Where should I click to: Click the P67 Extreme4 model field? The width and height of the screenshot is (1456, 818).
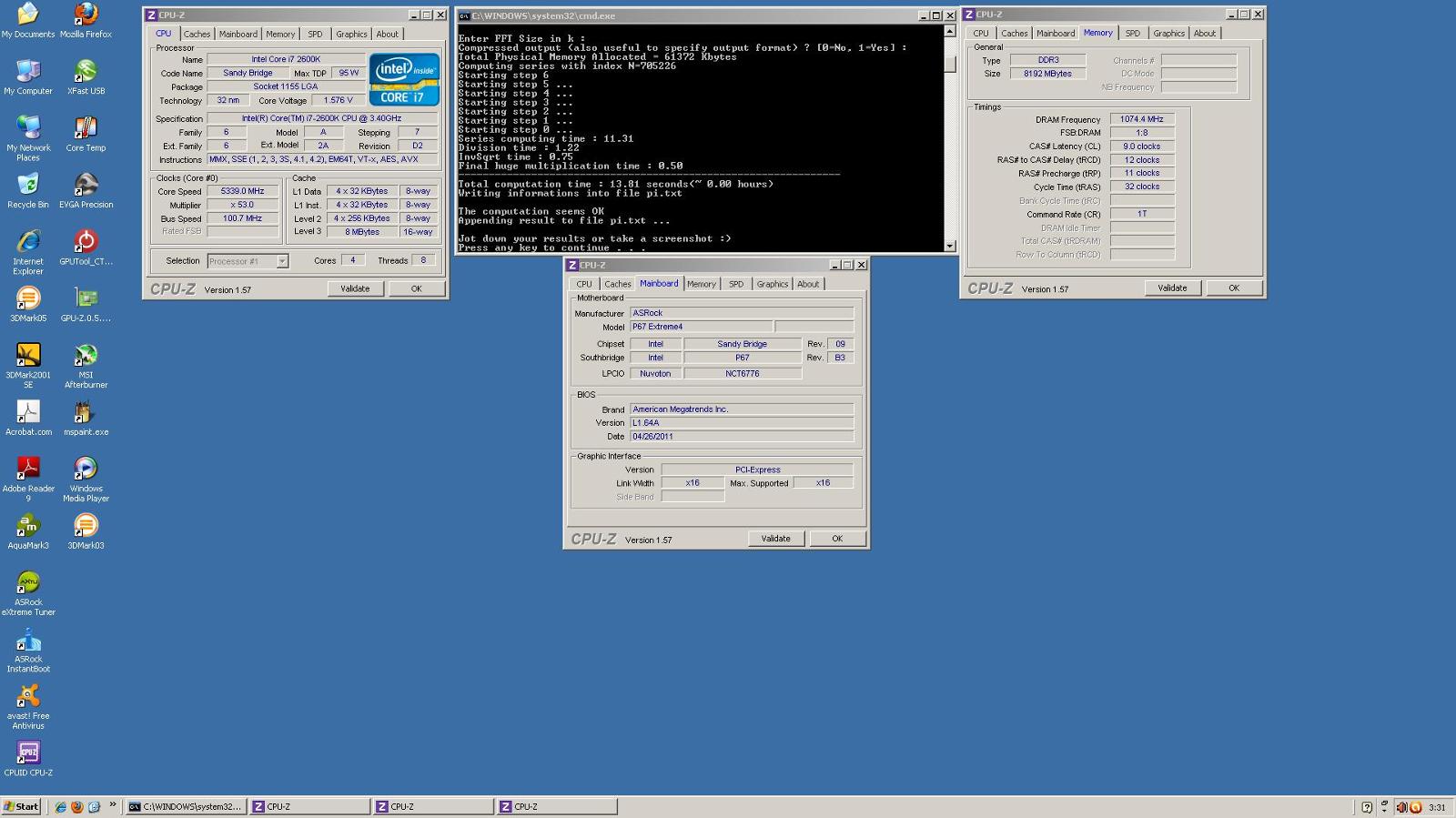click(x=701, y=327)
